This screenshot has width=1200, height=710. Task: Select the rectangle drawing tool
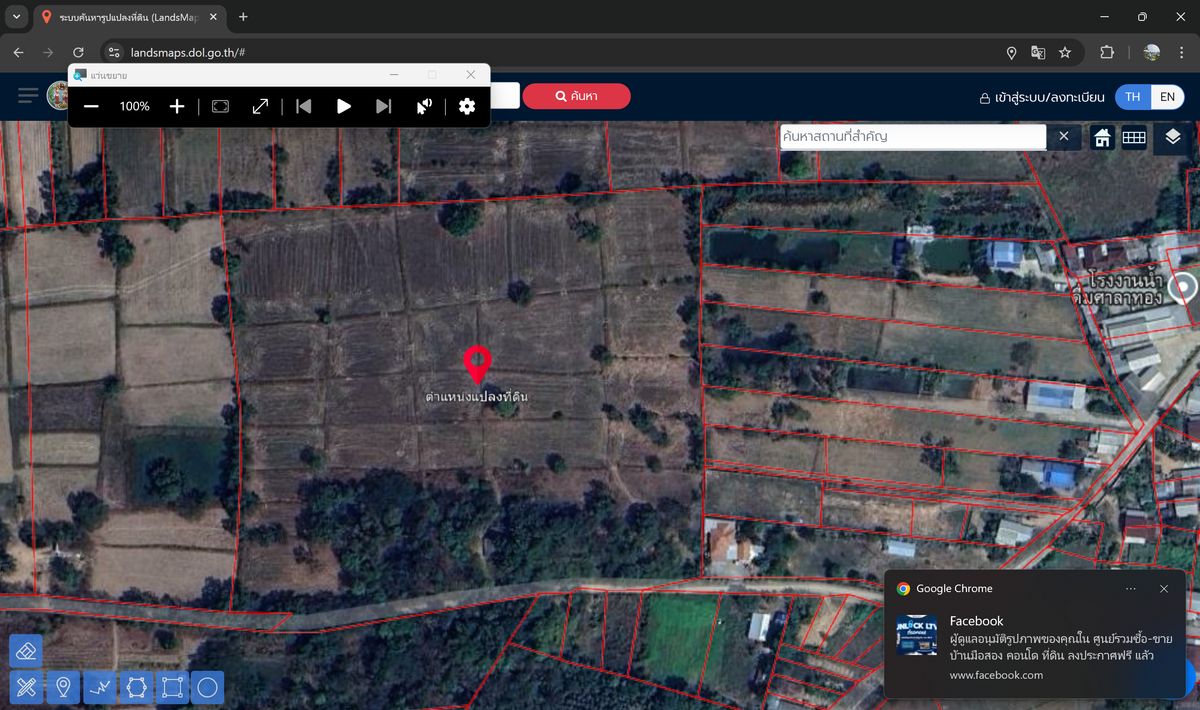pos(171,687)
